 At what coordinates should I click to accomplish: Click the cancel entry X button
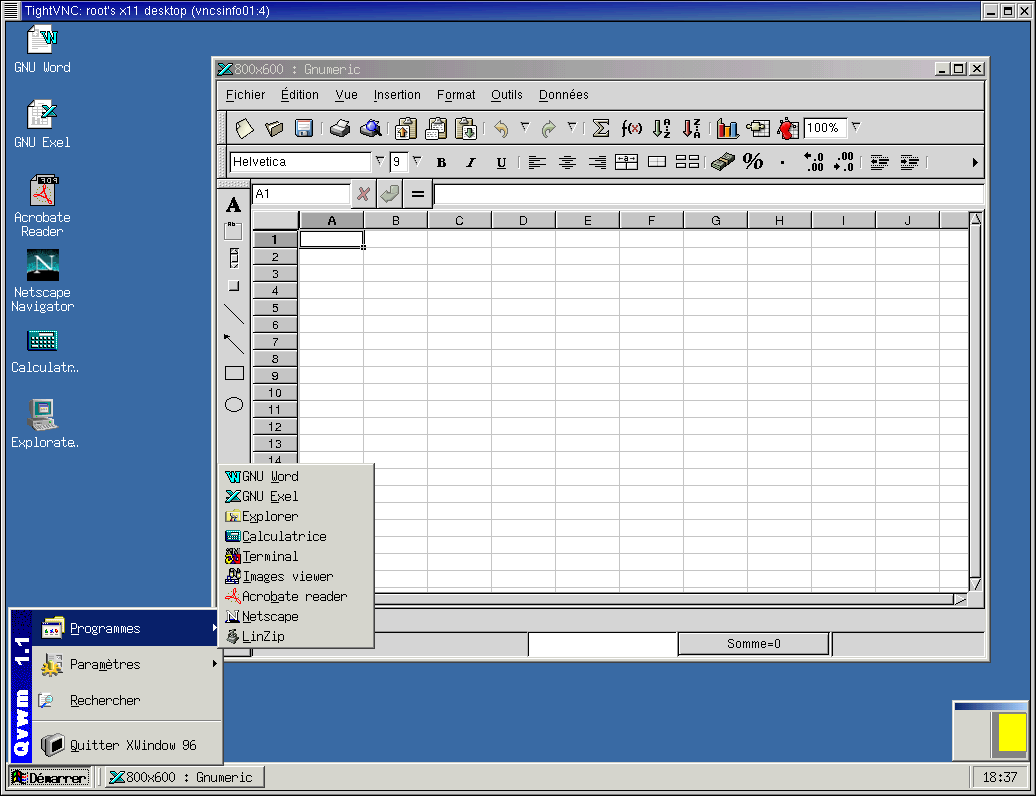coord(363,194)
